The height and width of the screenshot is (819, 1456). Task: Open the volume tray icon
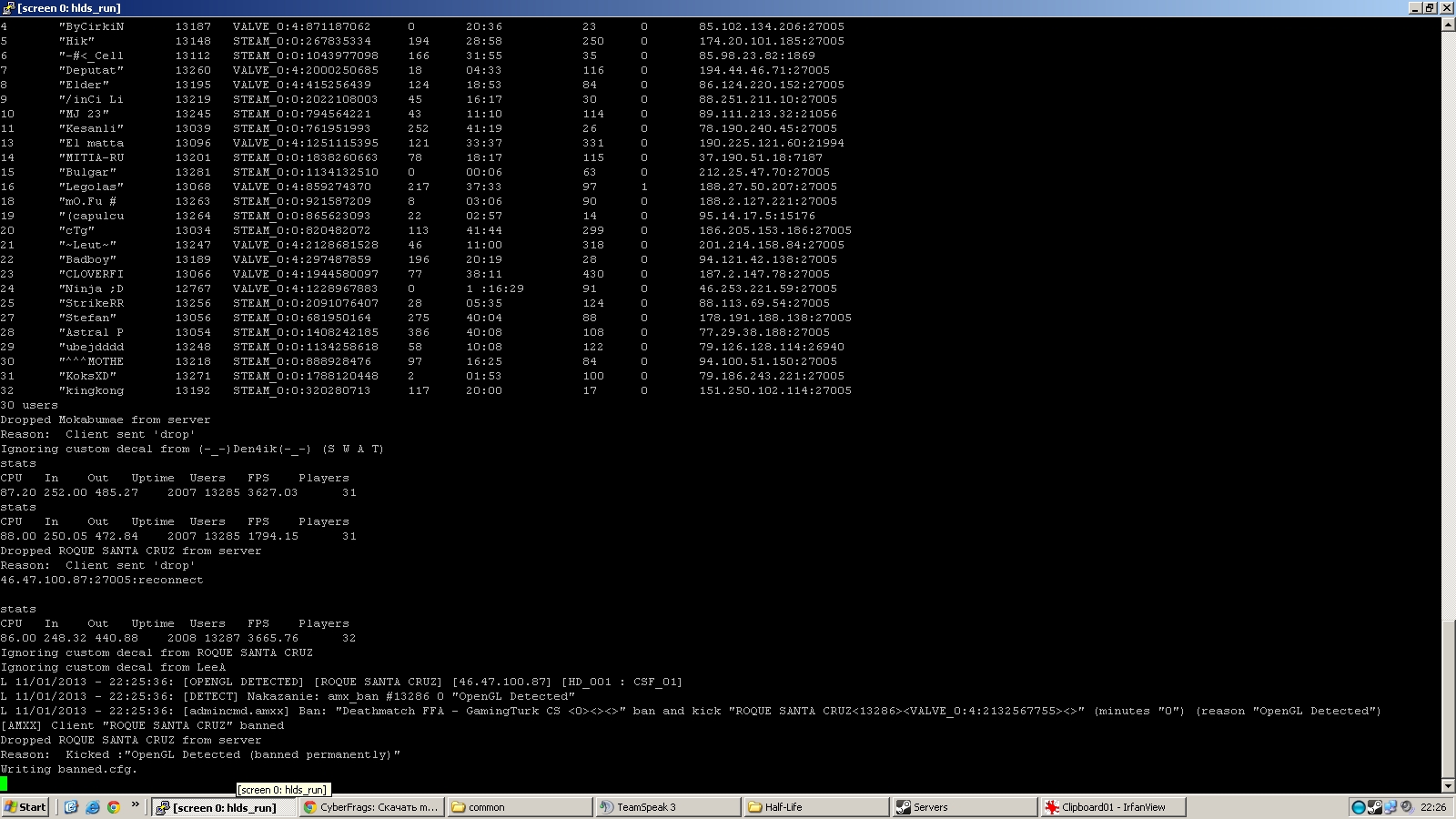1406,807
